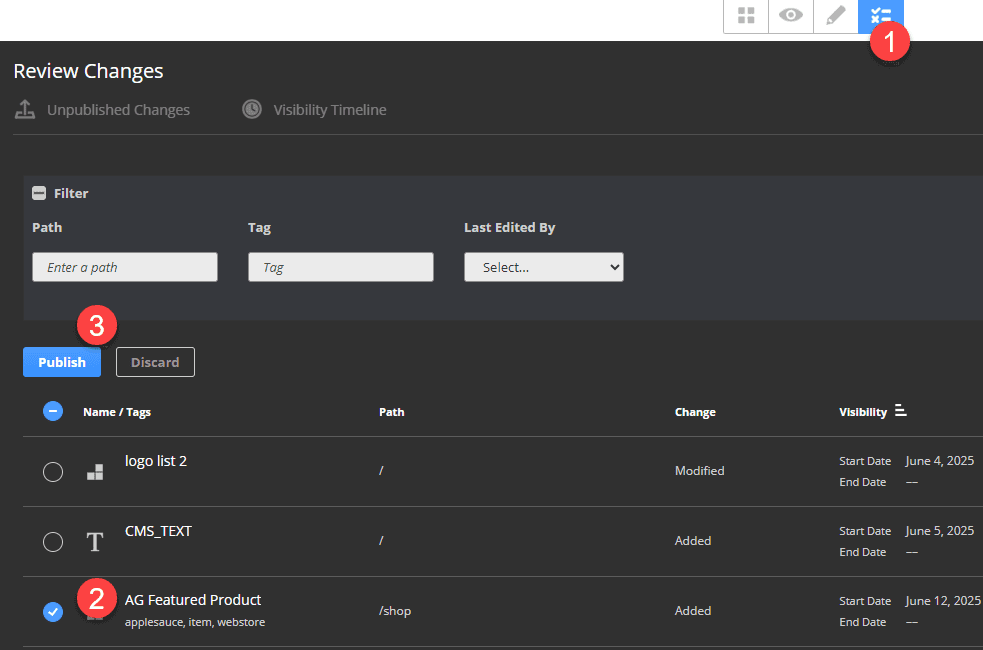Image resolution: width=983 pixels, height=650 pixels.
Task: Open the Last Edited By dropdown
Action: coord(544,267)
